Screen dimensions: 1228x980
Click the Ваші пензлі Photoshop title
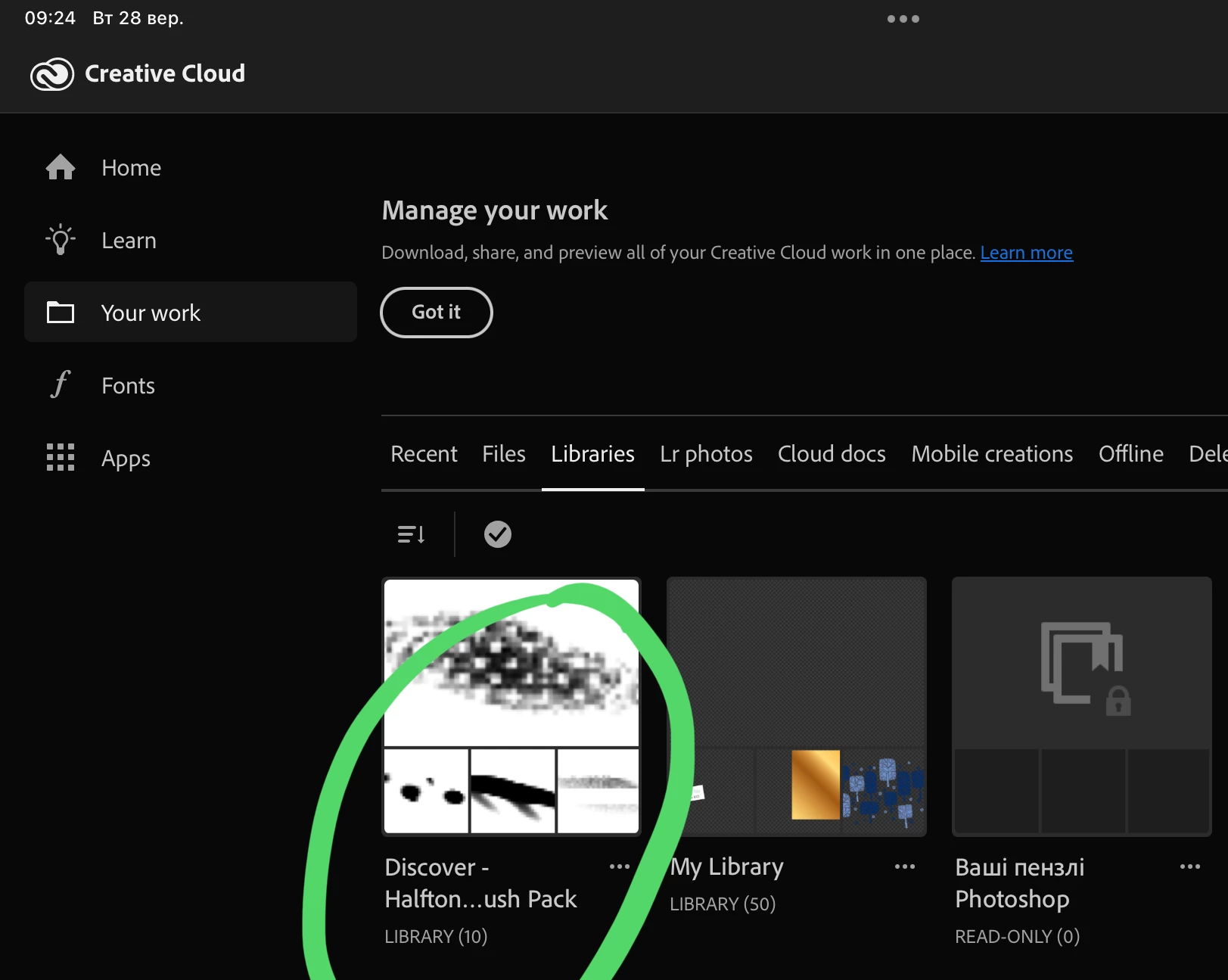(x=1020, y=882)
